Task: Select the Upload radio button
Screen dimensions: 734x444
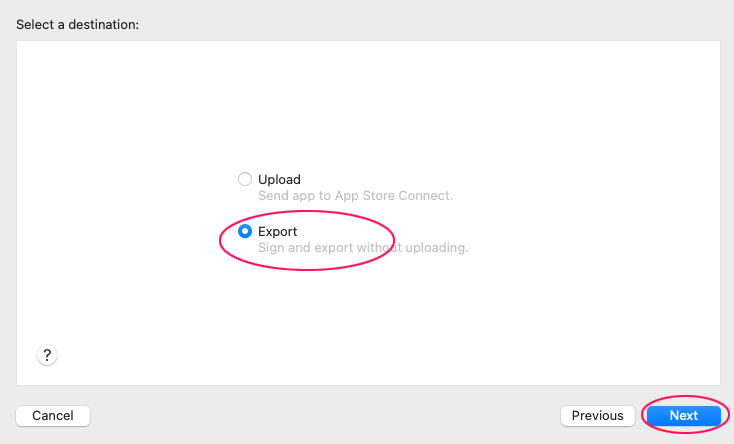Action: click(x=245, y=179)
